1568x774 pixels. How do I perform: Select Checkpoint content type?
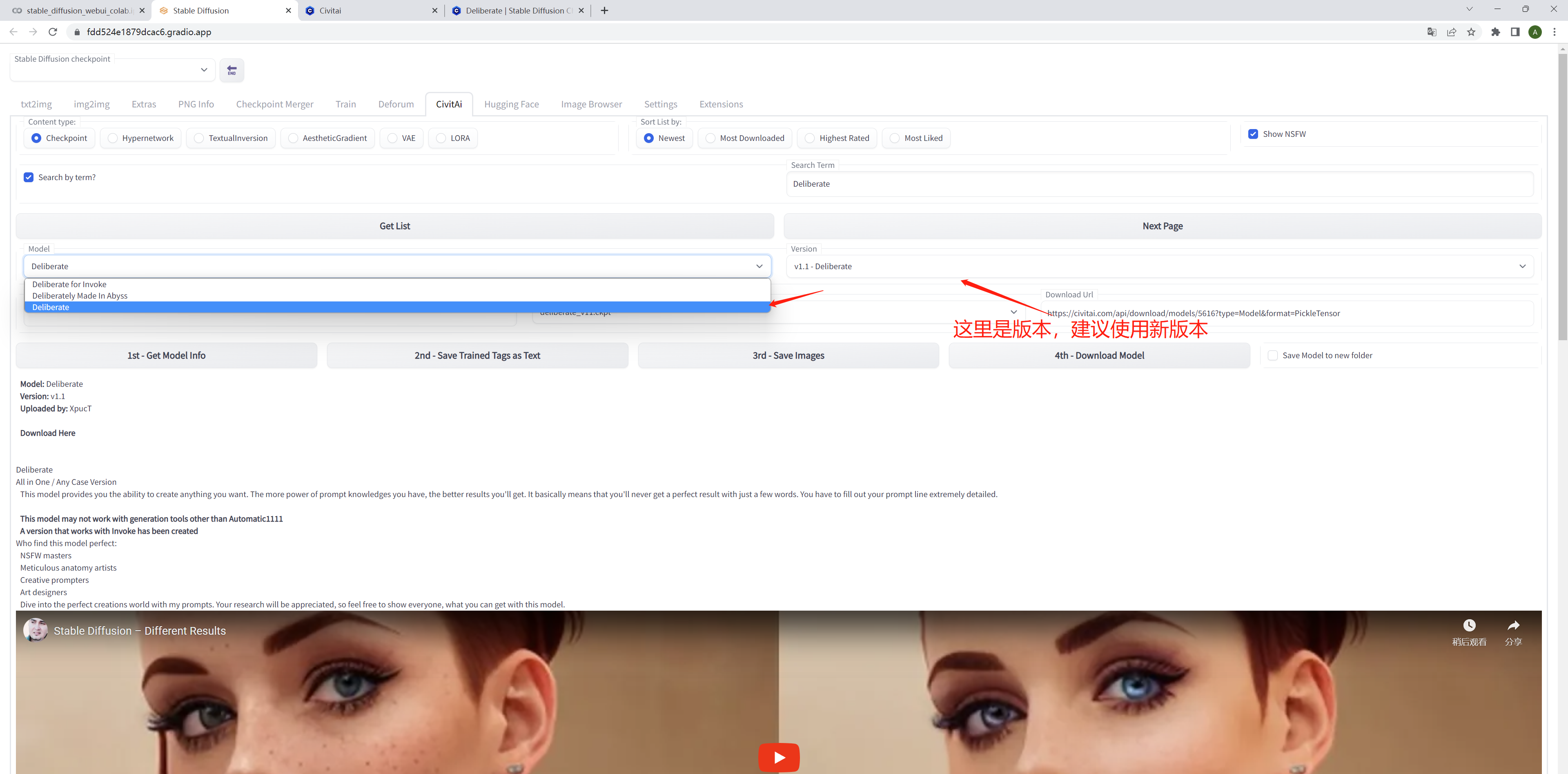coord(59,138)
